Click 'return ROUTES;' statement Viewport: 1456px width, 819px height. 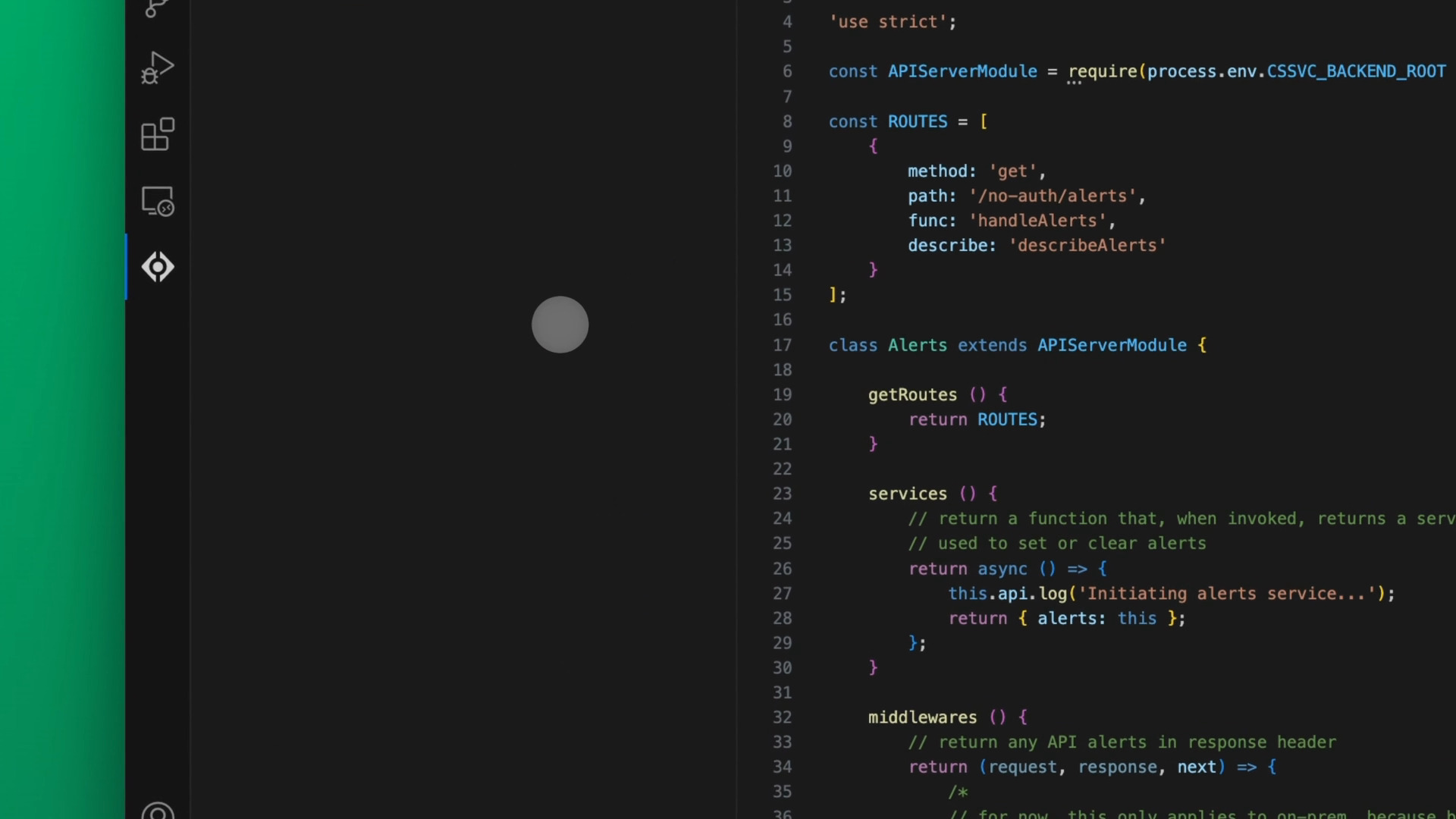(977, 419)
